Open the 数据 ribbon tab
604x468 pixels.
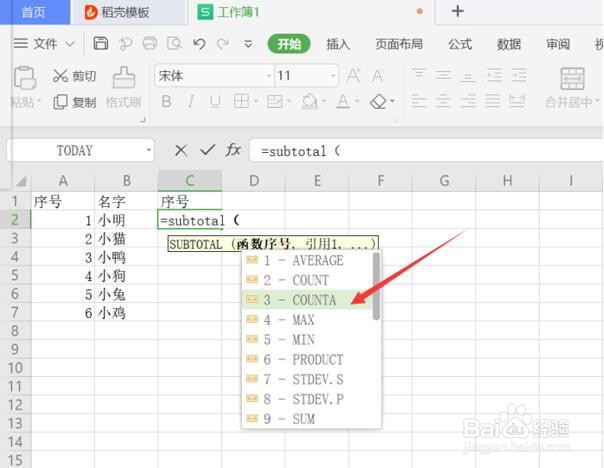tap(508, 44)
